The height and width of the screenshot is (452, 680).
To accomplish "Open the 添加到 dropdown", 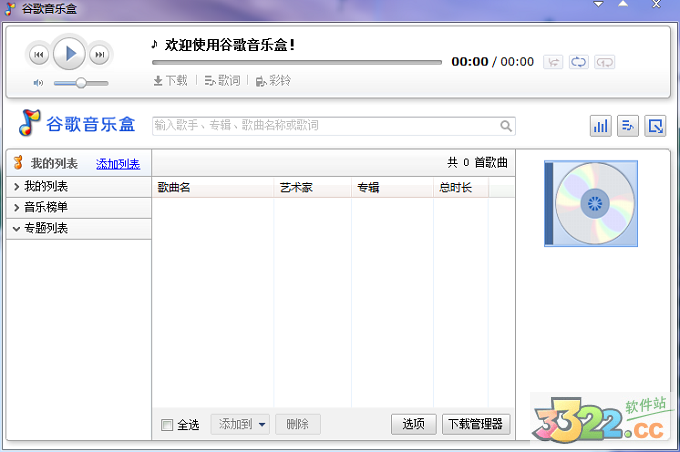I will click(x=240, y=424).
